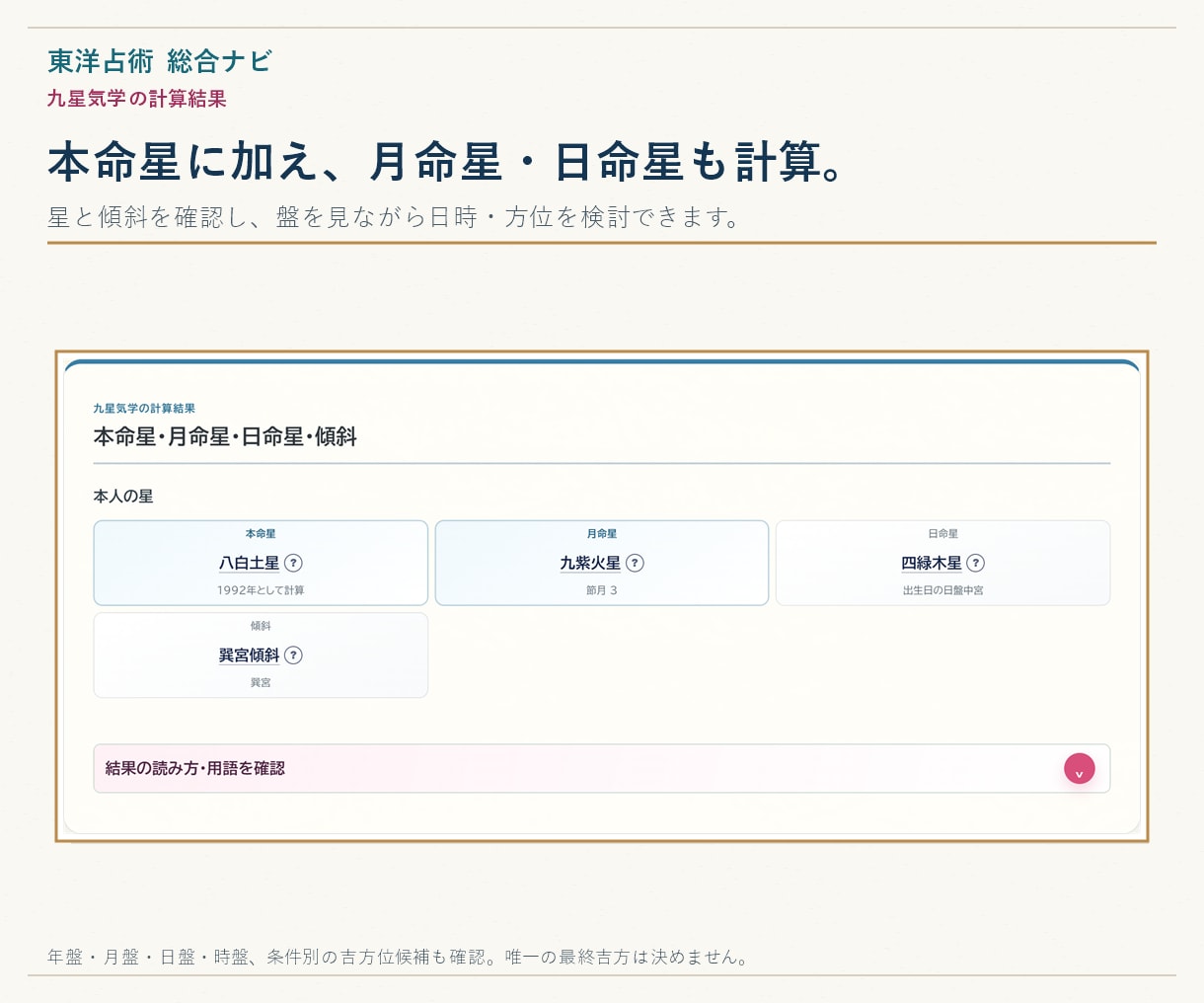Viewport: 1204px width, 1003px height.
Task: Click the red 九星気学の計算結果 subtitle
Action: coord(137,99)
